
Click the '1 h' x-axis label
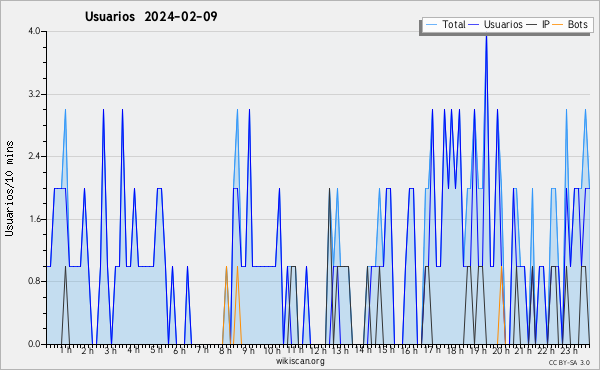[65, 350]
